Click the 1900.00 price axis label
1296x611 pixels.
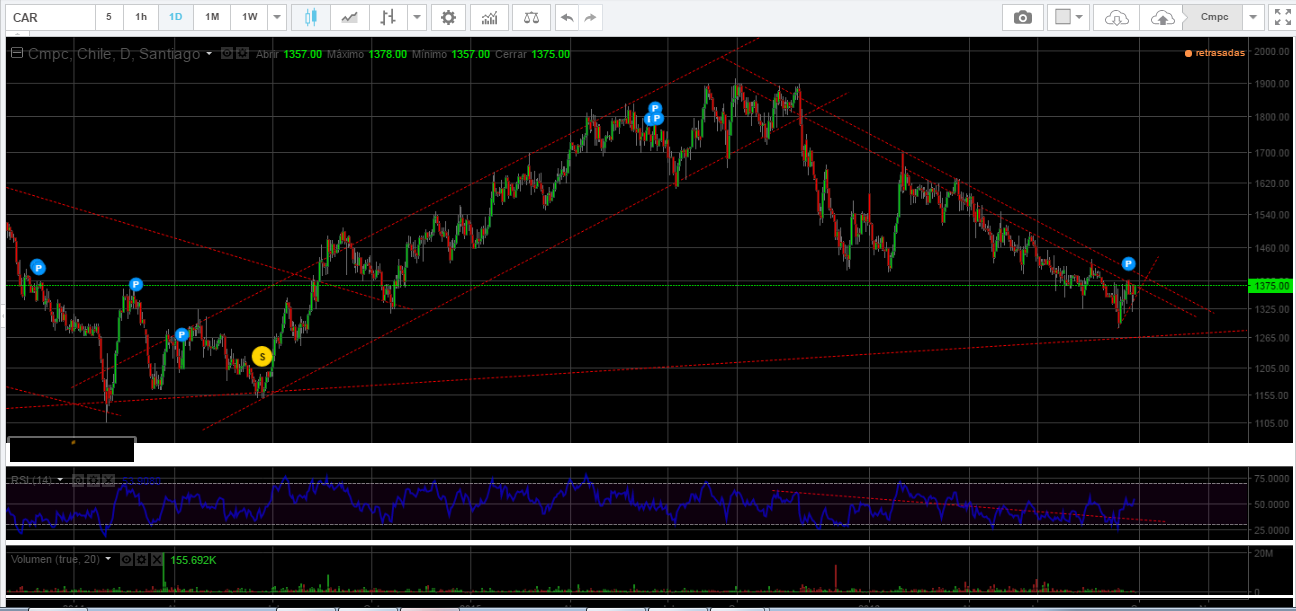point(1272,83)
